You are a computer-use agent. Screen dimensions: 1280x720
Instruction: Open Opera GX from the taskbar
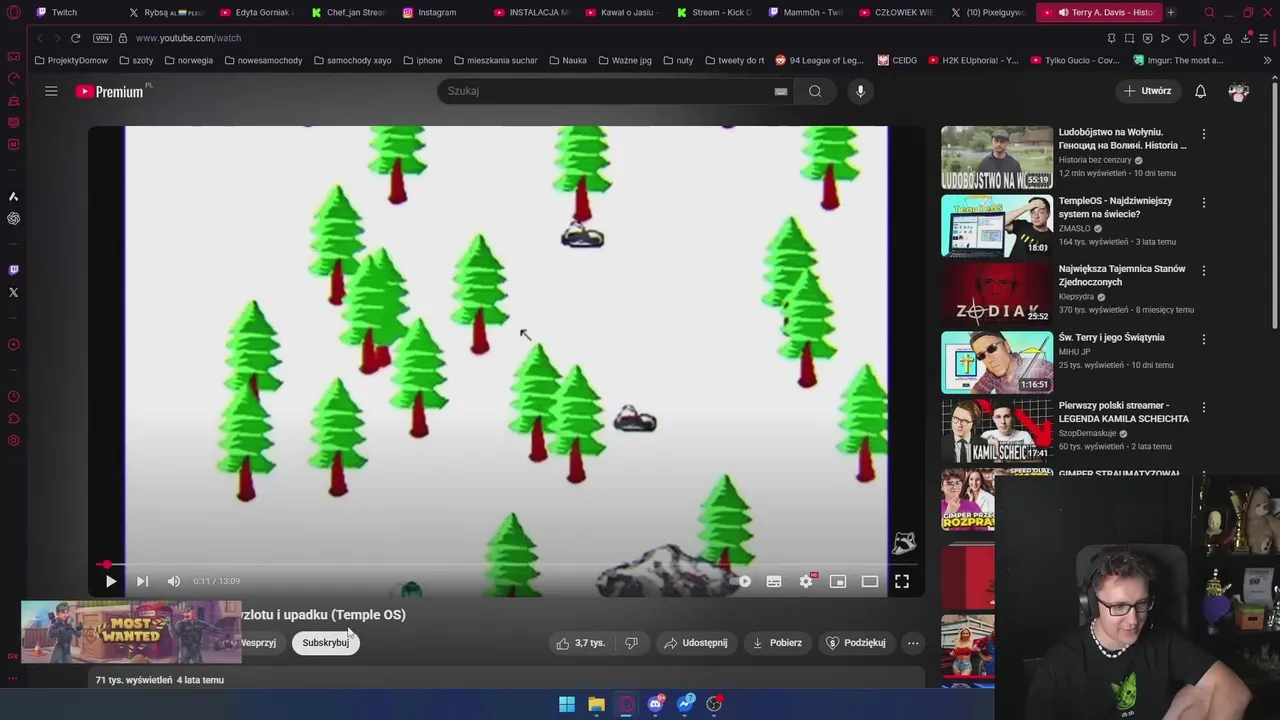[626, 704]
